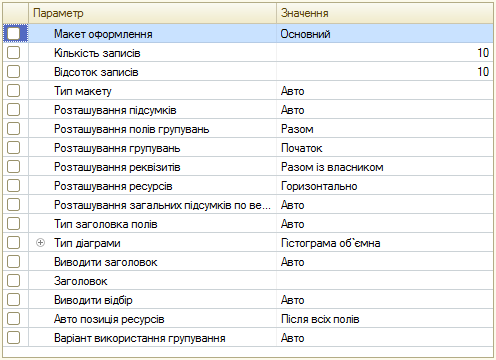This screenshot has height=360, width=496.
Task: Select the Основний value cell
Action: pos(385,34)
